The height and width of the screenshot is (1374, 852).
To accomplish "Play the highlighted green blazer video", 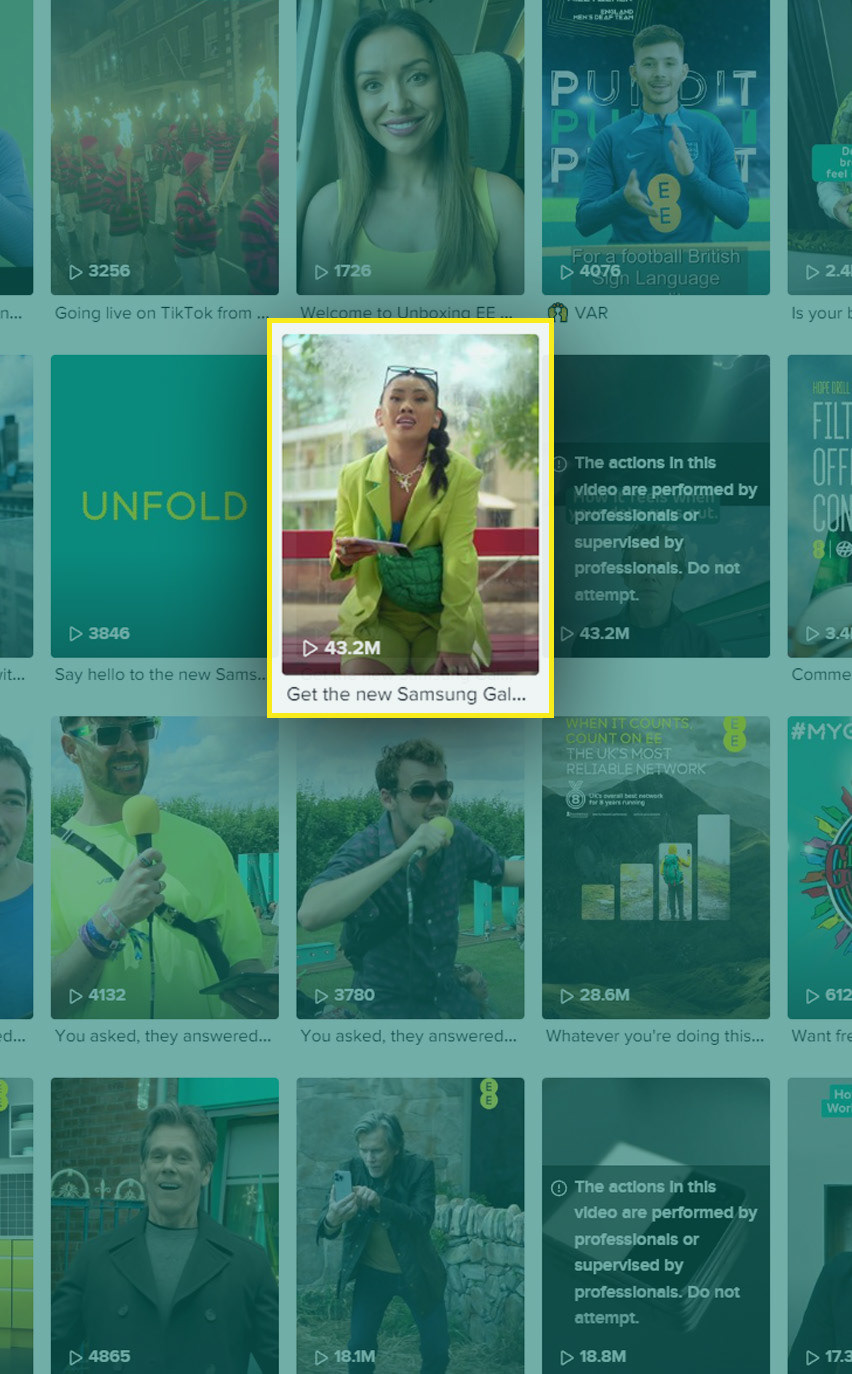I will pyautogui.click(x=410, y=504).
